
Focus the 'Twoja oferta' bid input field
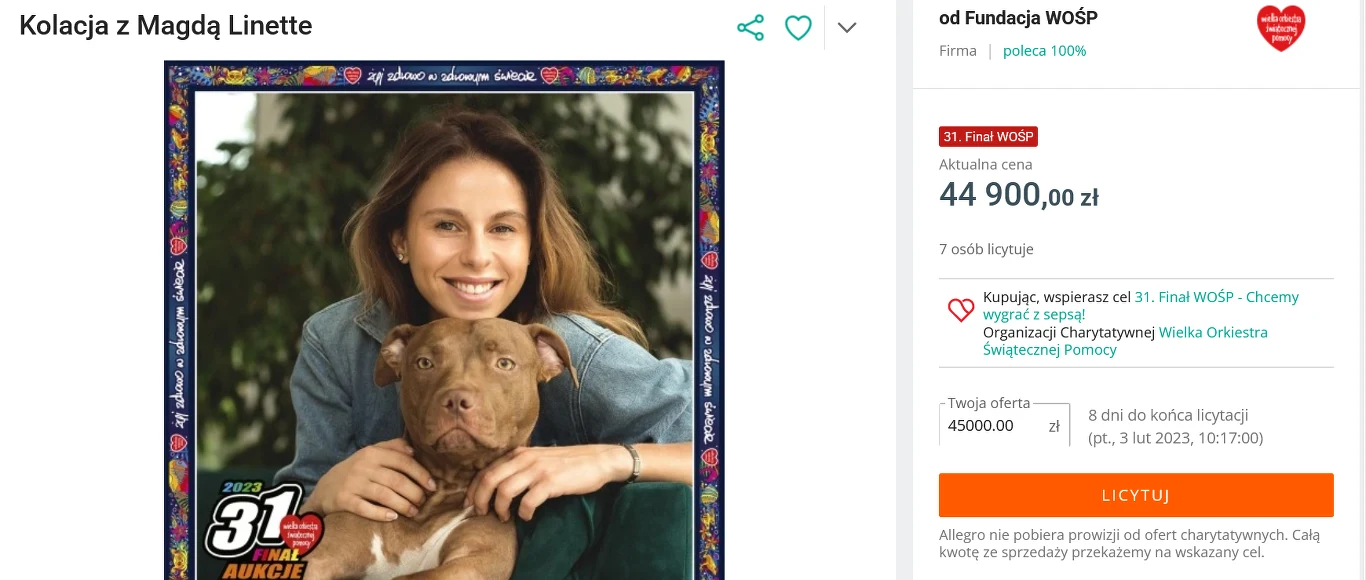994,426
